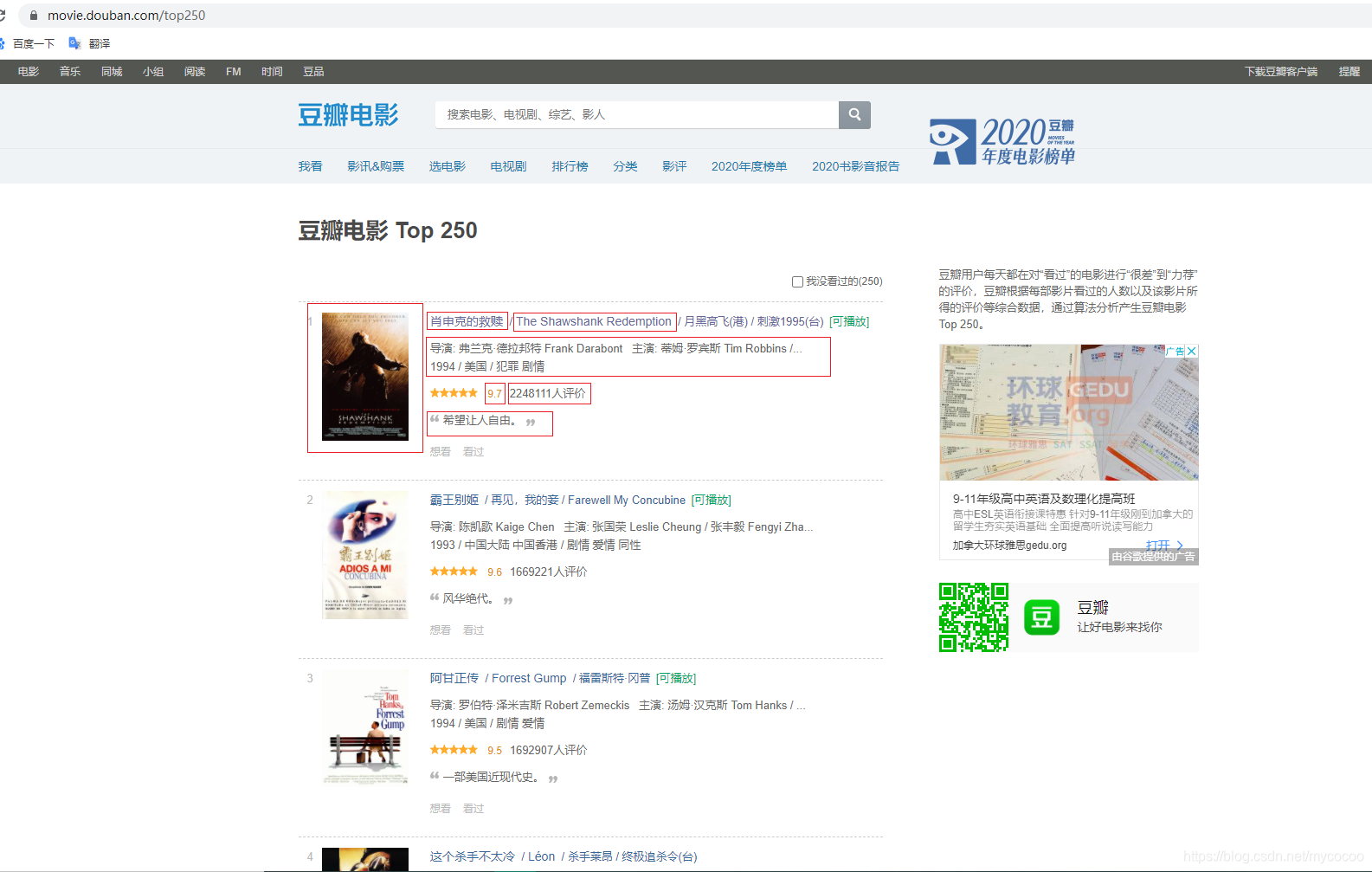Select the 影讯&购票 tab
The width and height of the screenshot is (1372, 872).
376,166
